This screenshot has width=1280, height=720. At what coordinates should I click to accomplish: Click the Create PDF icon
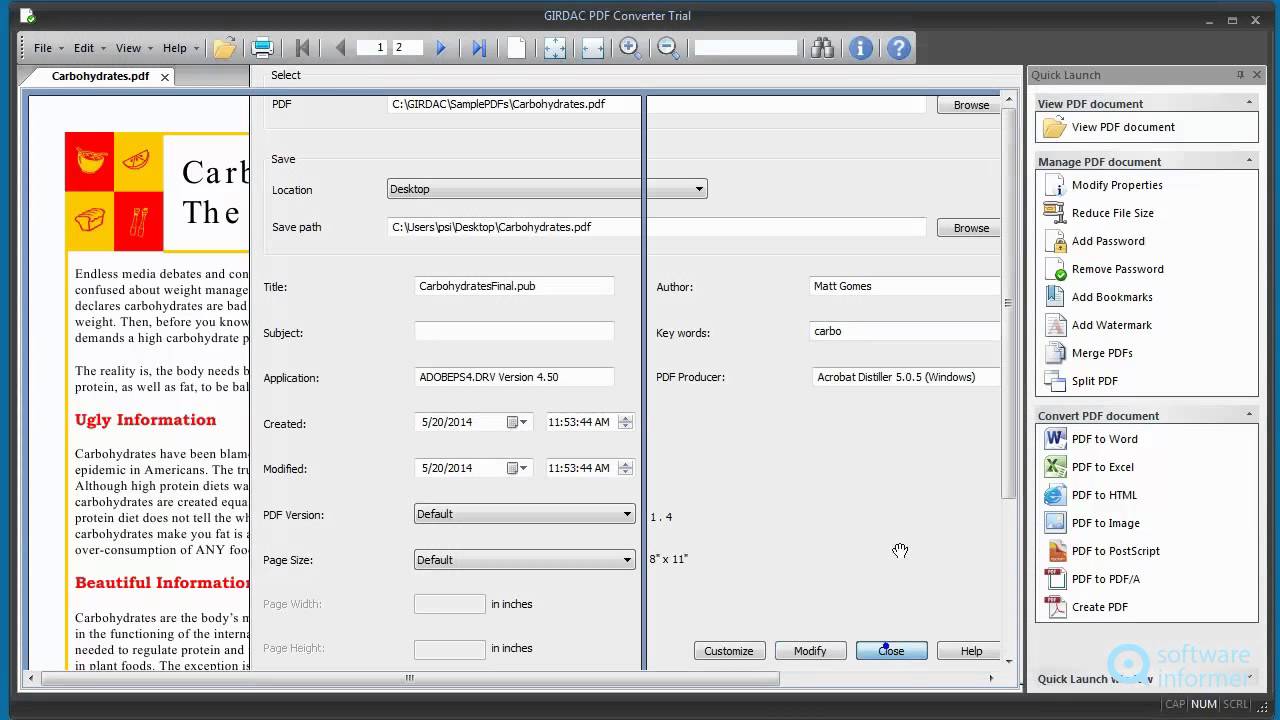click(1055, 607)
